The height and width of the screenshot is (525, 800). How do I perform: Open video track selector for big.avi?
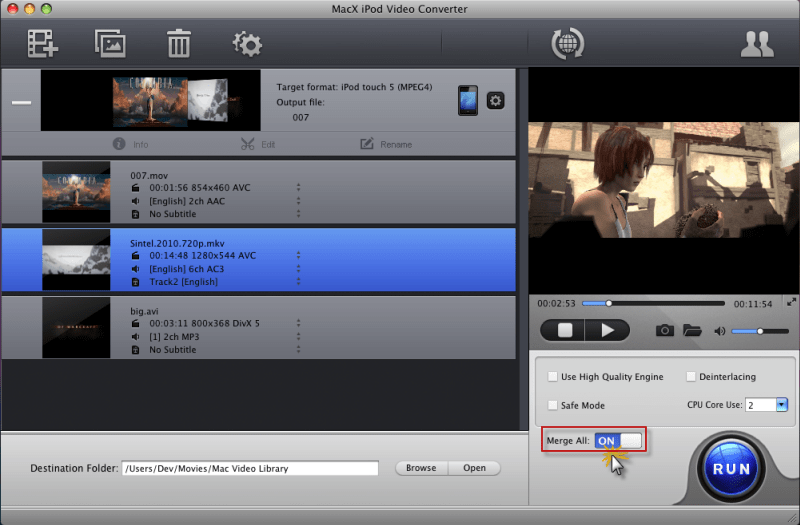pyautogui.click(x=298, y=323)
